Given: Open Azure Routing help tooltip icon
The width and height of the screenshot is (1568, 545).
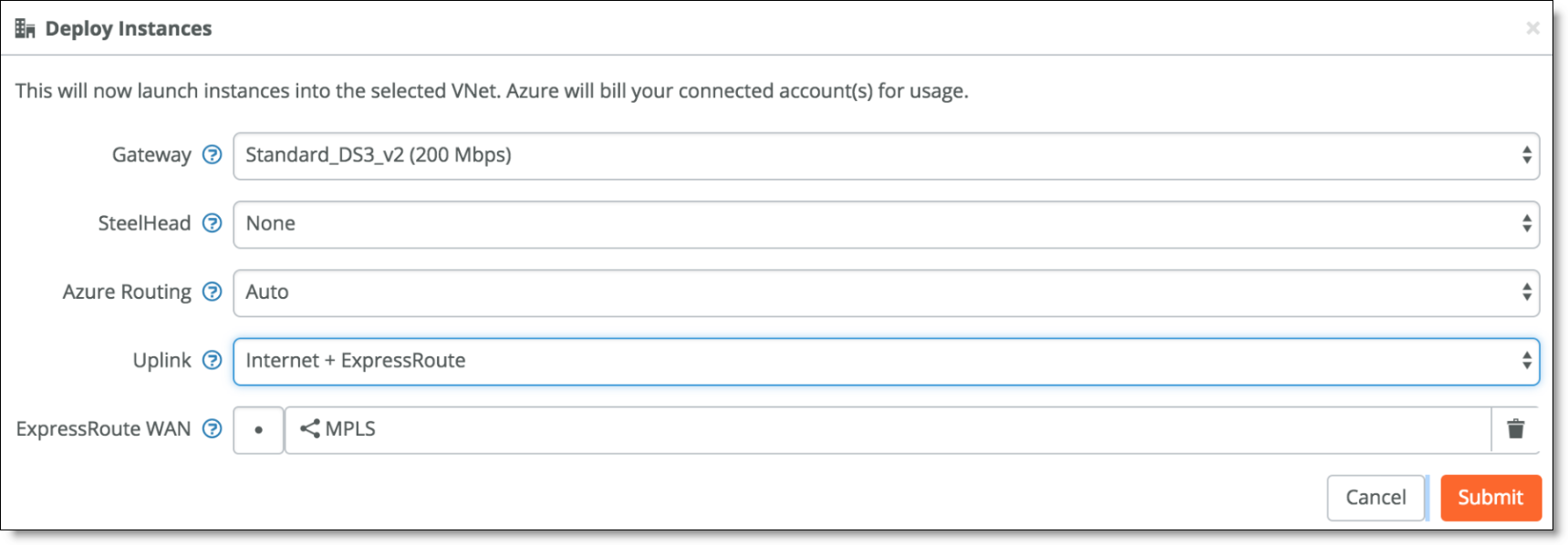Looking at the screenshot, I should (x=212, y=292).
